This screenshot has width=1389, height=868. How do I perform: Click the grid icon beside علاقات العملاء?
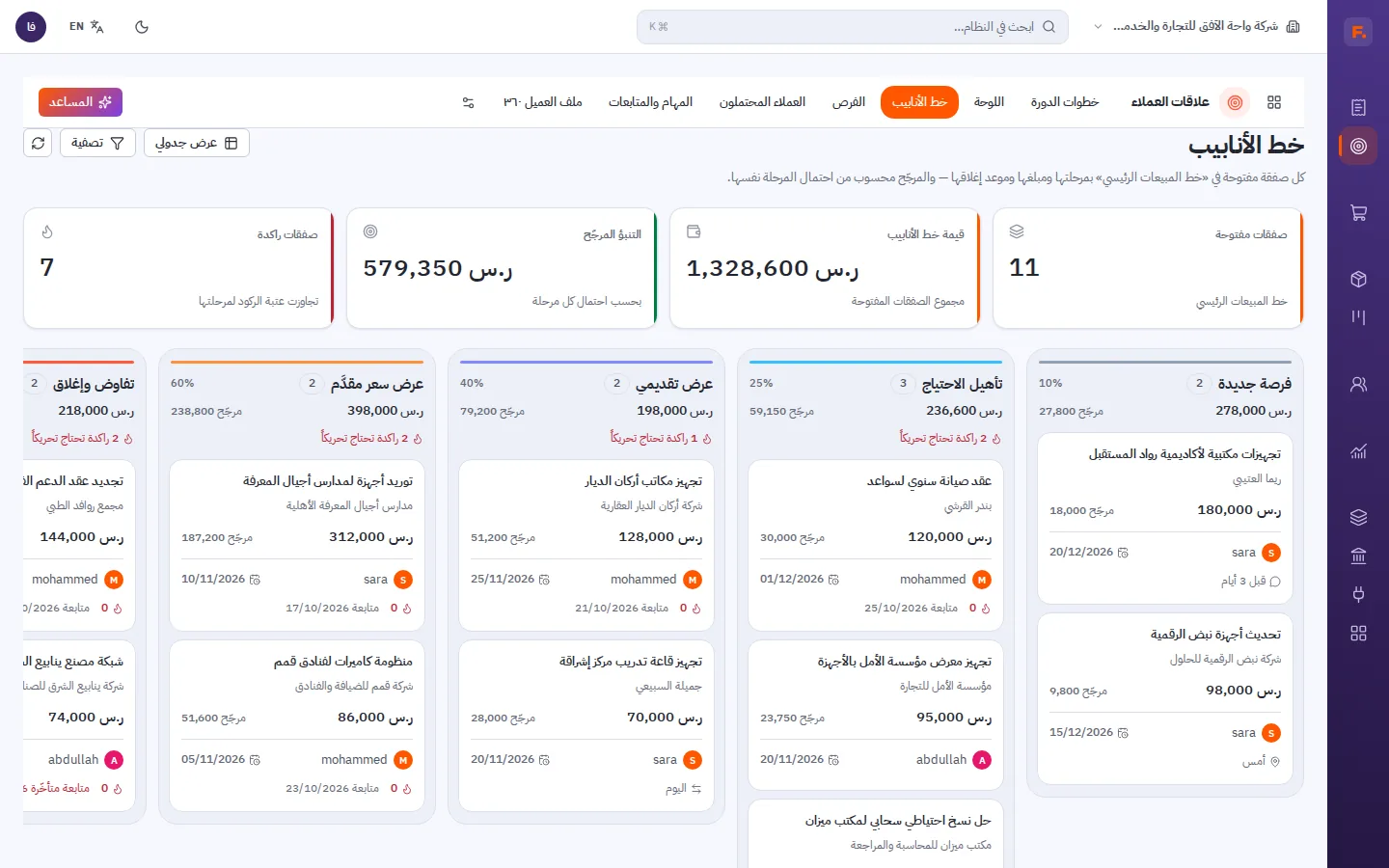click(1274, 102)
